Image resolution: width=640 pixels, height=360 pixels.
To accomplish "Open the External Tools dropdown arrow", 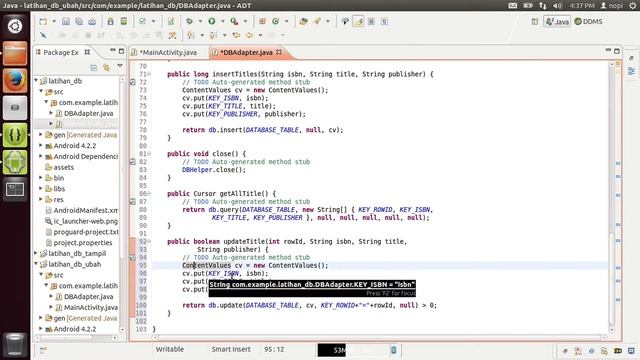I will pos(245,21).
